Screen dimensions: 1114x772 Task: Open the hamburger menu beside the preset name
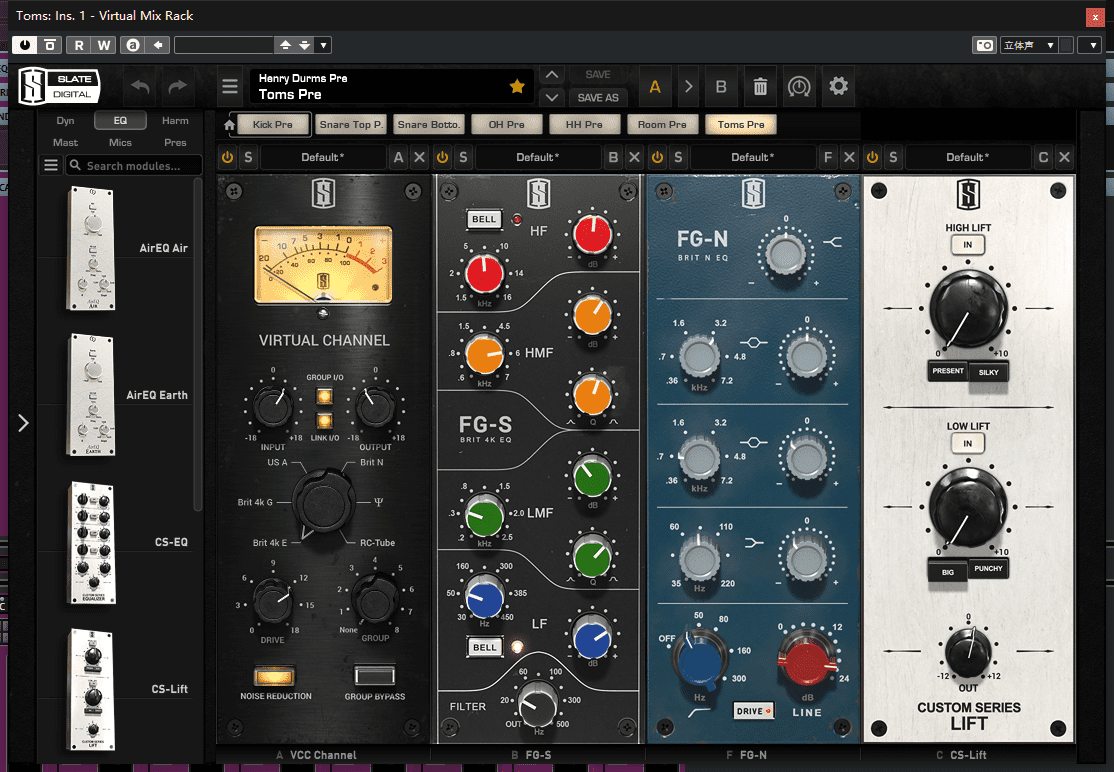pos(229,87)
